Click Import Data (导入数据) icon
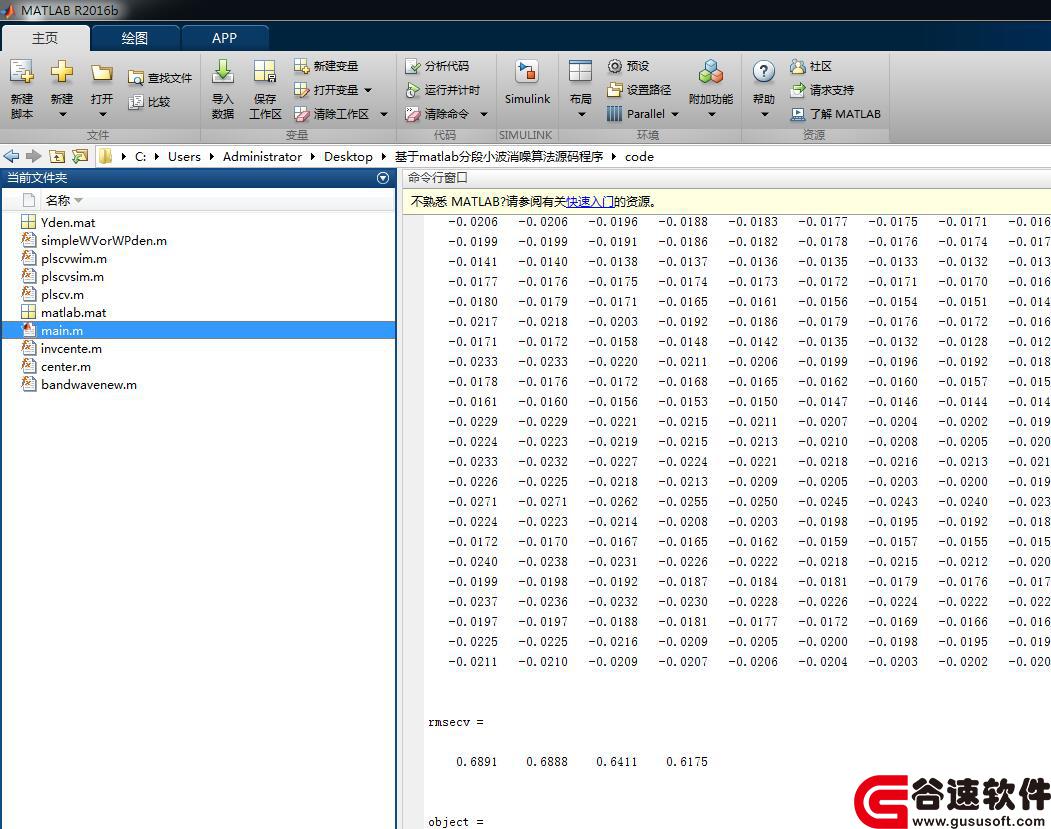Viewport: 1051px width, 829px height. (223, 71)
